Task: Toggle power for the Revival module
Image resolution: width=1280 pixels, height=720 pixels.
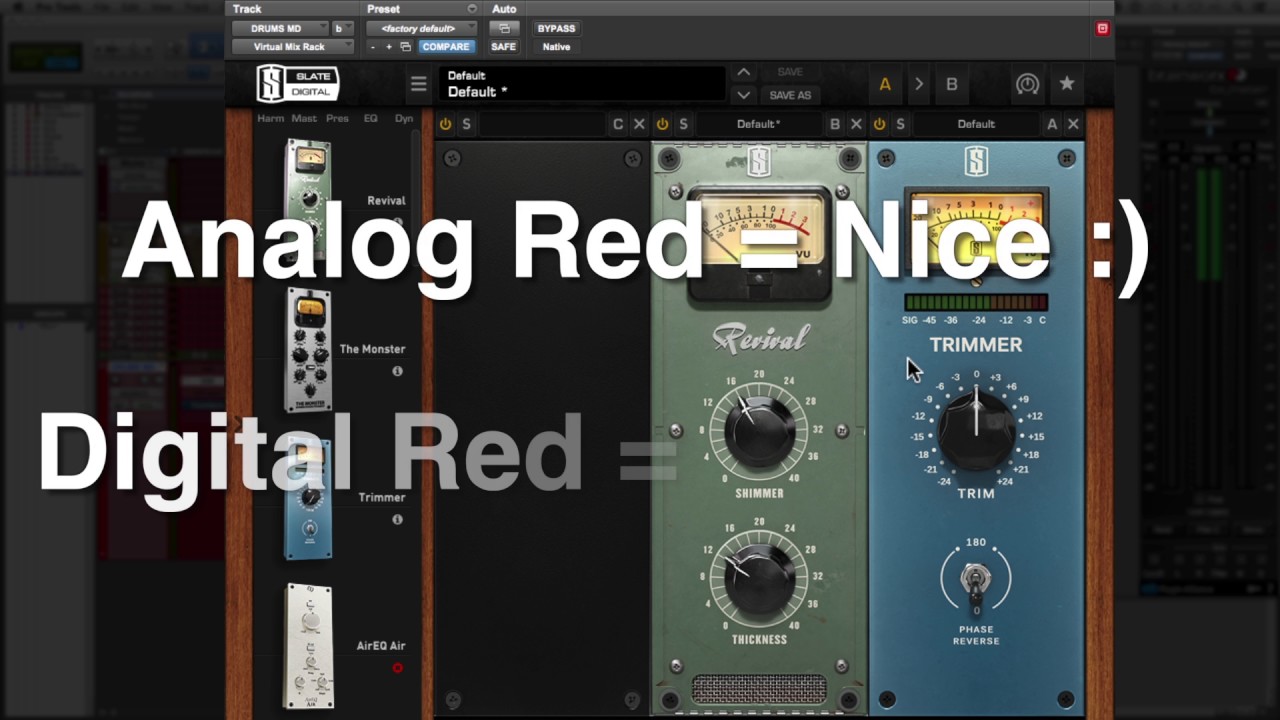Action: coord(662,124)
